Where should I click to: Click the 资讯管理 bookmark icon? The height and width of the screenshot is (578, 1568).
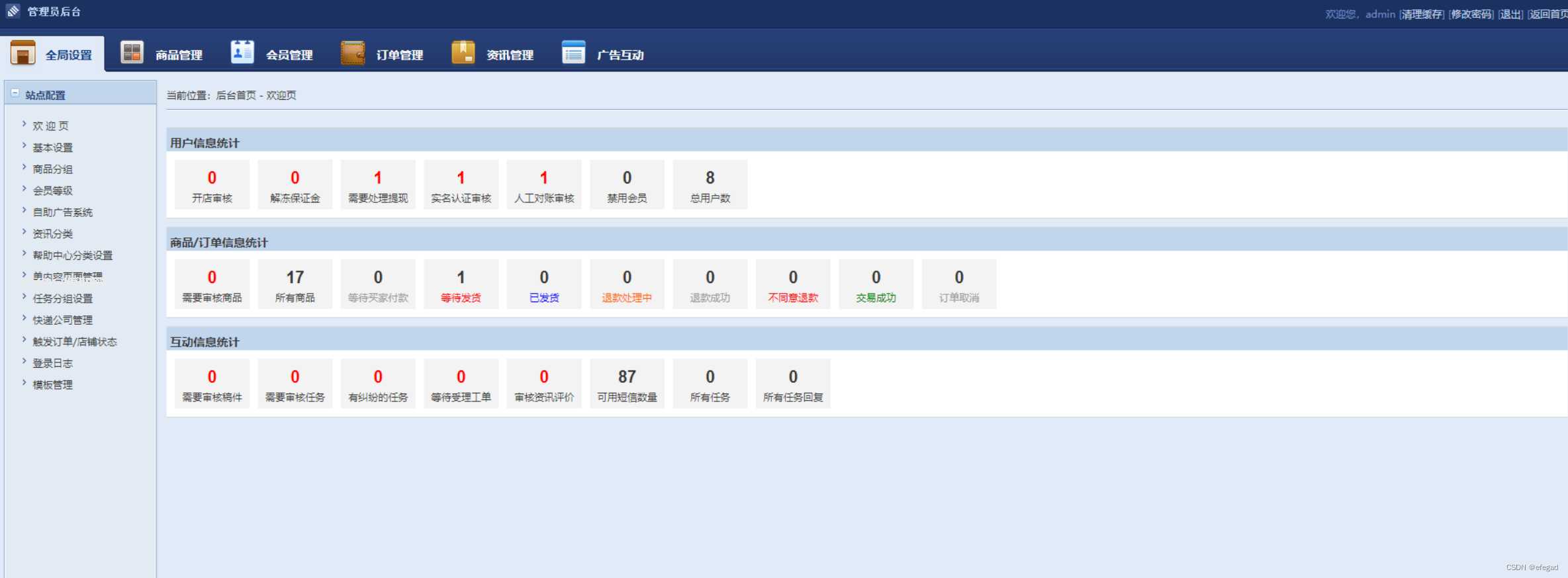point(463,52)
